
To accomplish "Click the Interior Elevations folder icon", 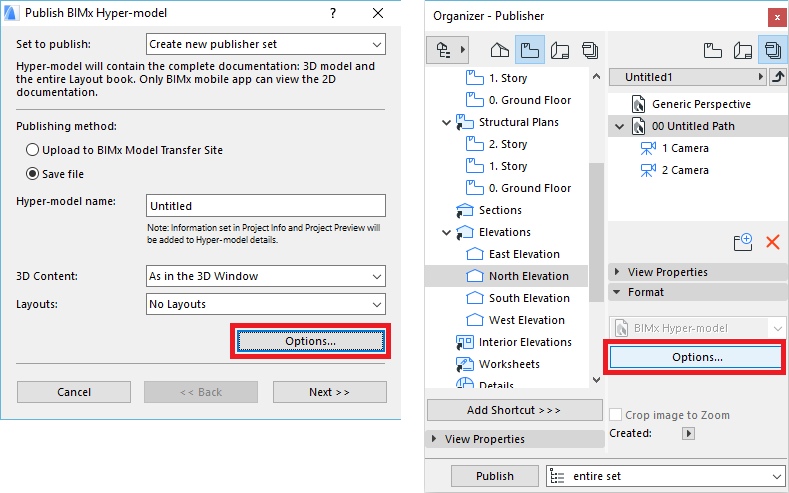I will [465, 343].
